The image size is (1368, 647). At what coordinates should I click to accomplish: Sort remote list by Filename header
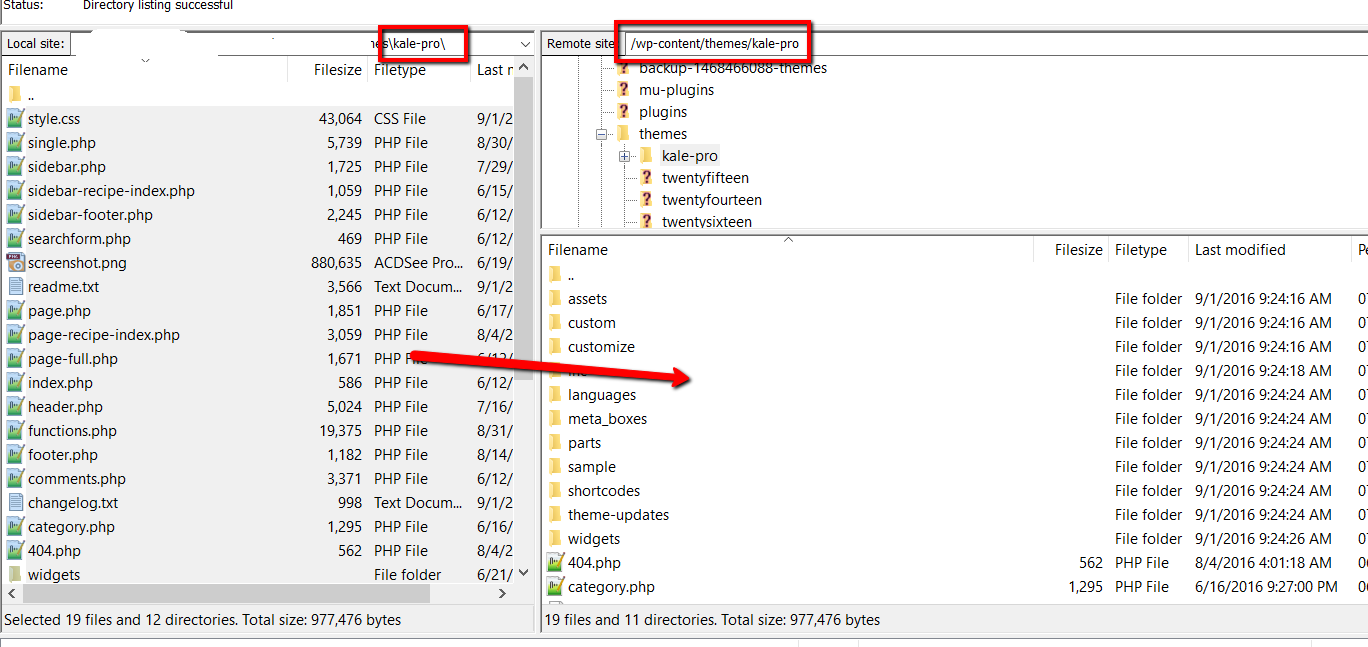tap(578, 250)
